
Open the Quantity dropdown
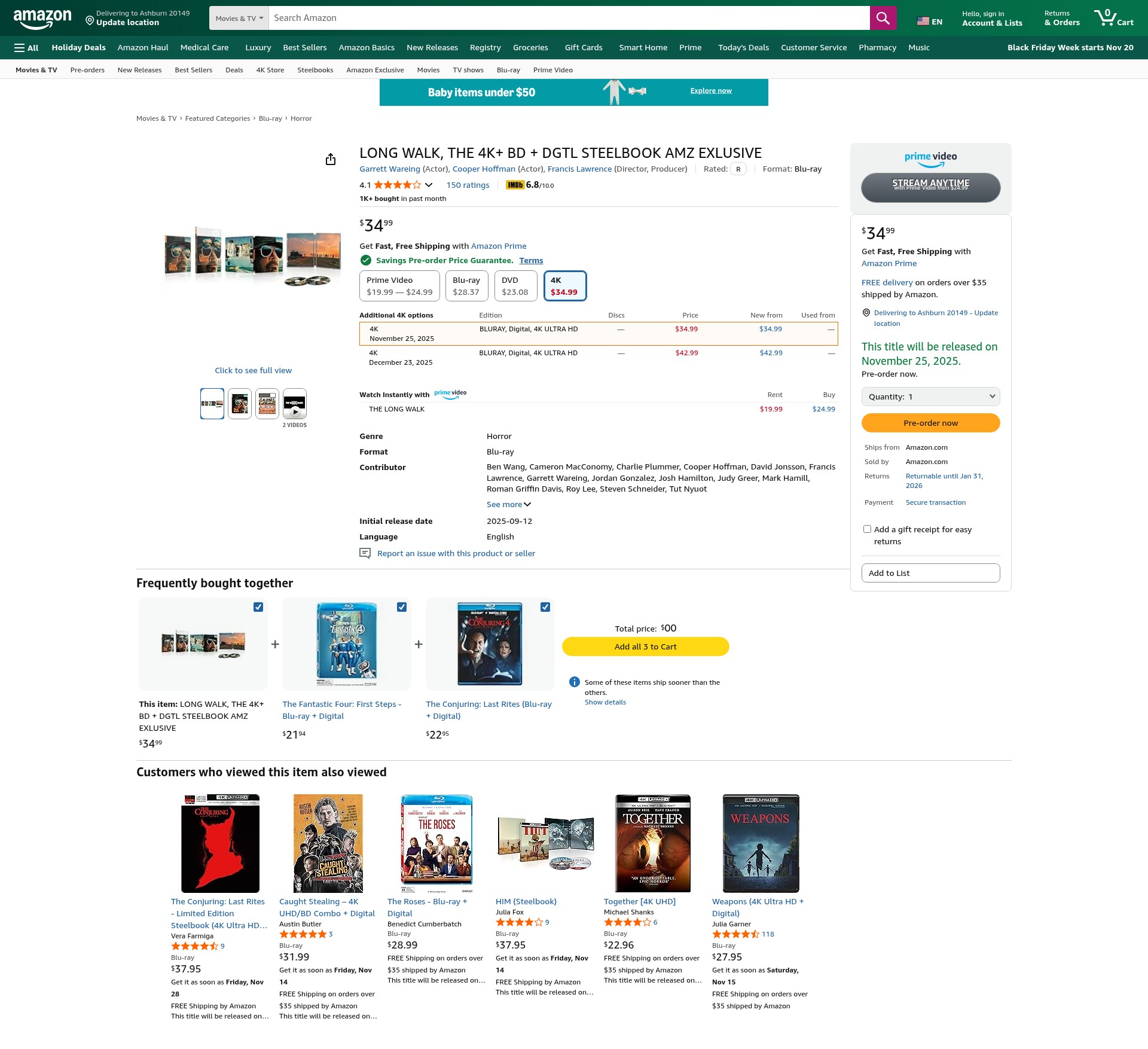930,397
